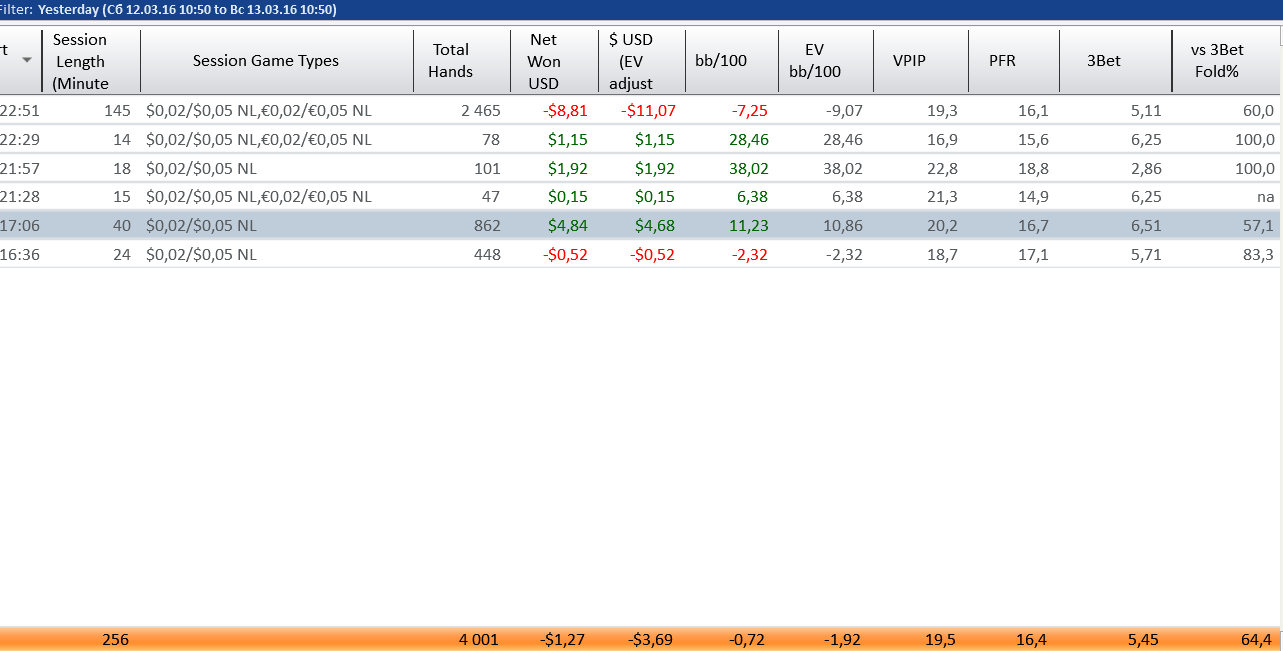Click summary net won -$1,27
The height and width of the screenshot is (651, 1283).
563,640
